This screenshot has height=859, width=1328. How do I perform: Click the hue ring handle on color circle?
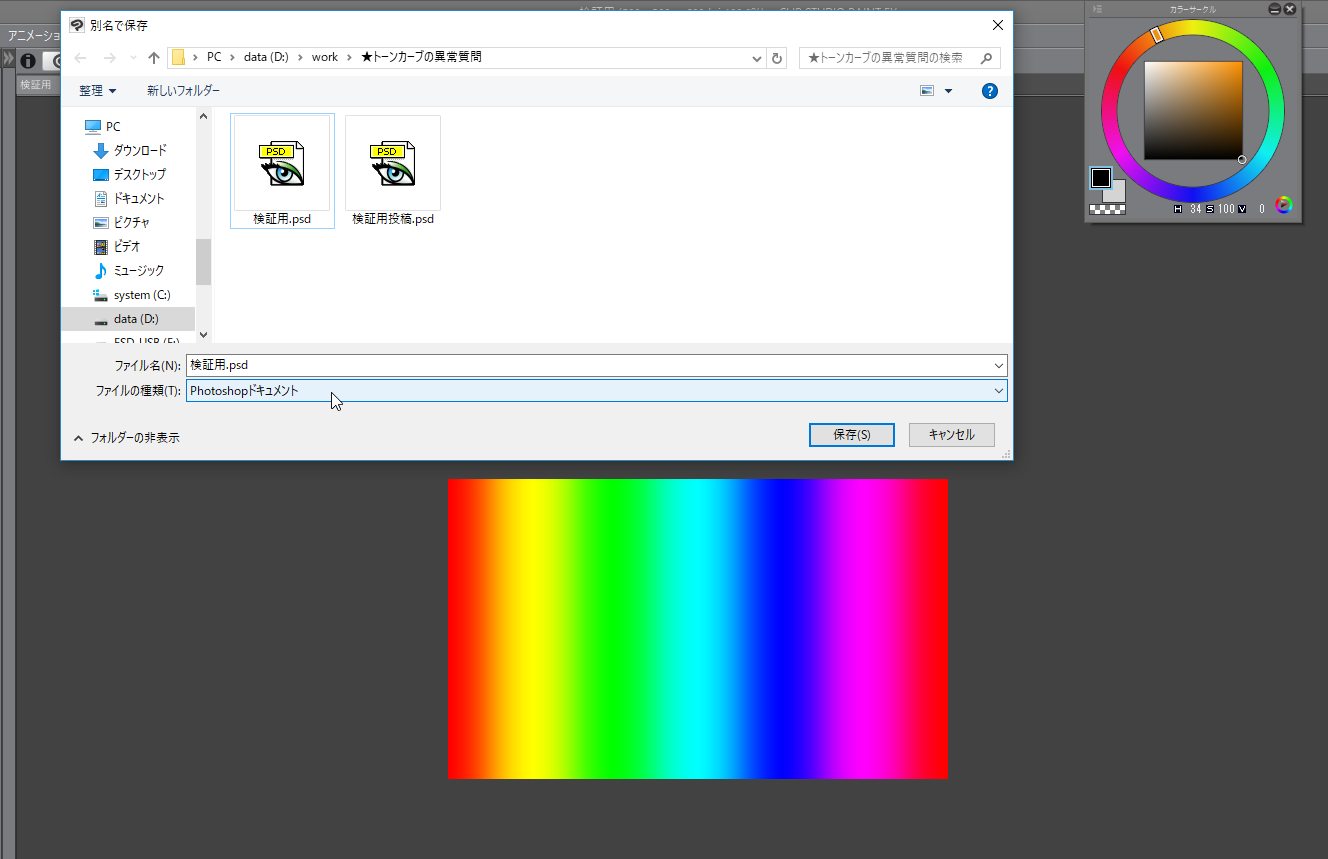pos(1156,35)
